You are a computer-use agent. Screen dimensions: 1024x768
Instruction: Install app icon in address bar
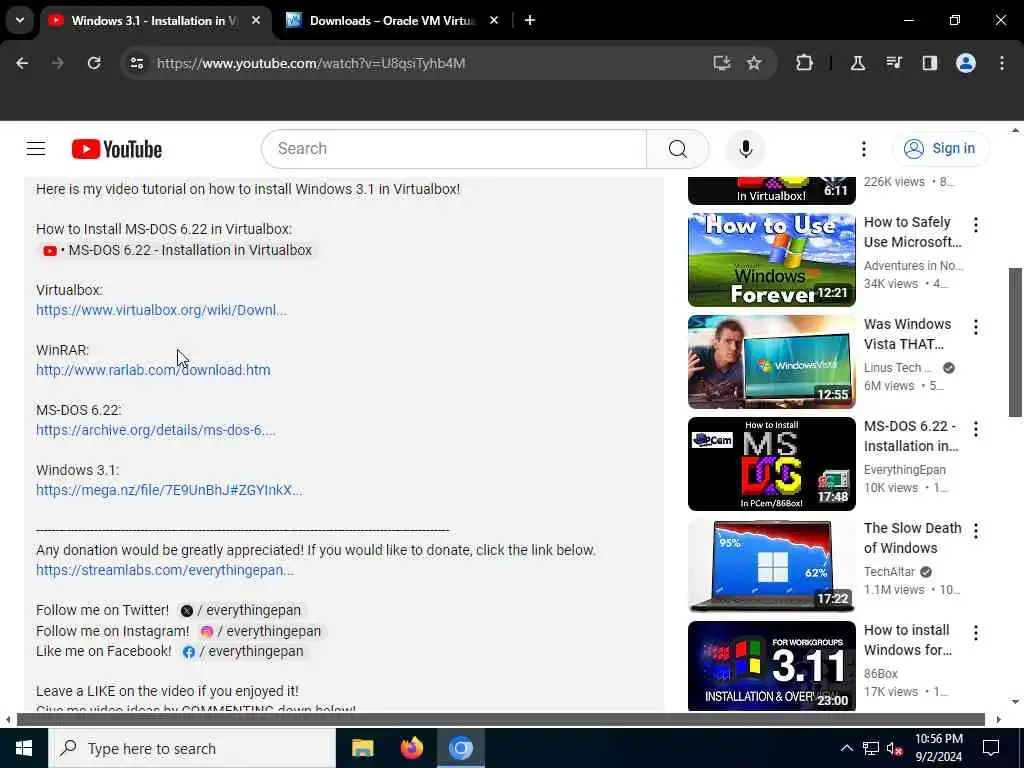click(x=722, y=63)
